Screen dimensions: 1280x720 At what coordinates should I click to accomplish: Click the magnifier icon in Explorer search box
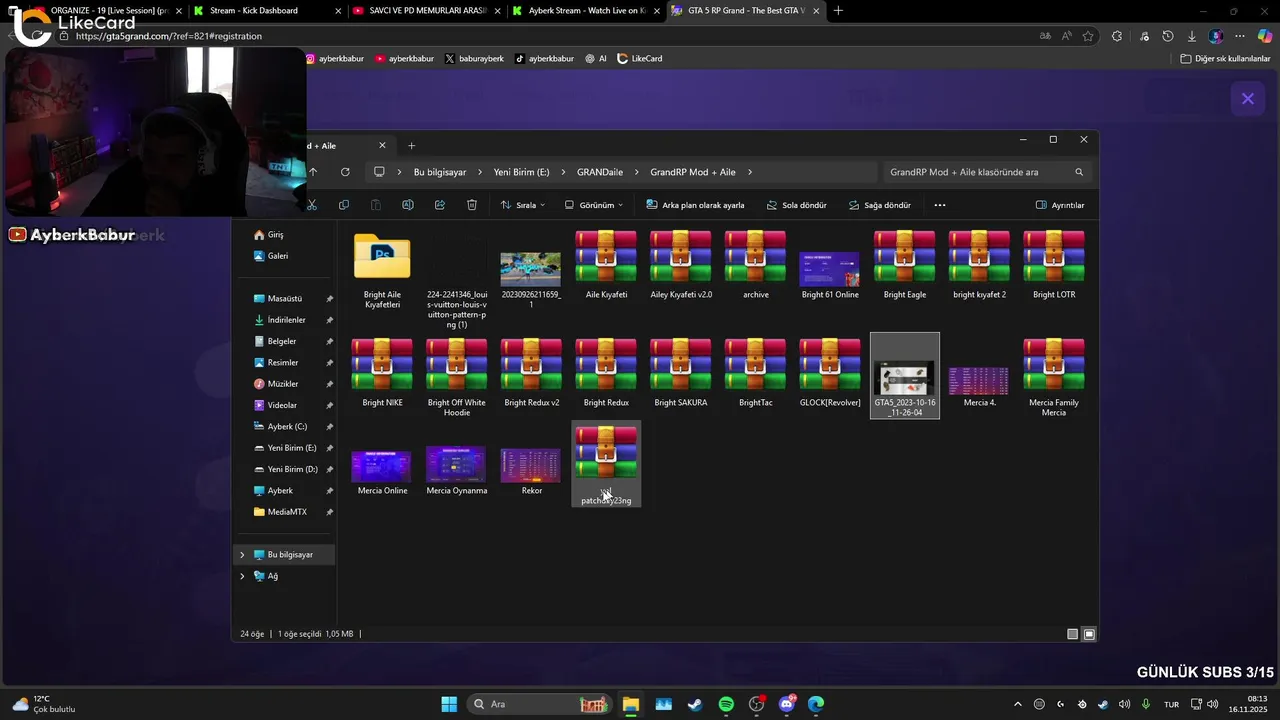pyautogui.click(x=1079, y=172)
